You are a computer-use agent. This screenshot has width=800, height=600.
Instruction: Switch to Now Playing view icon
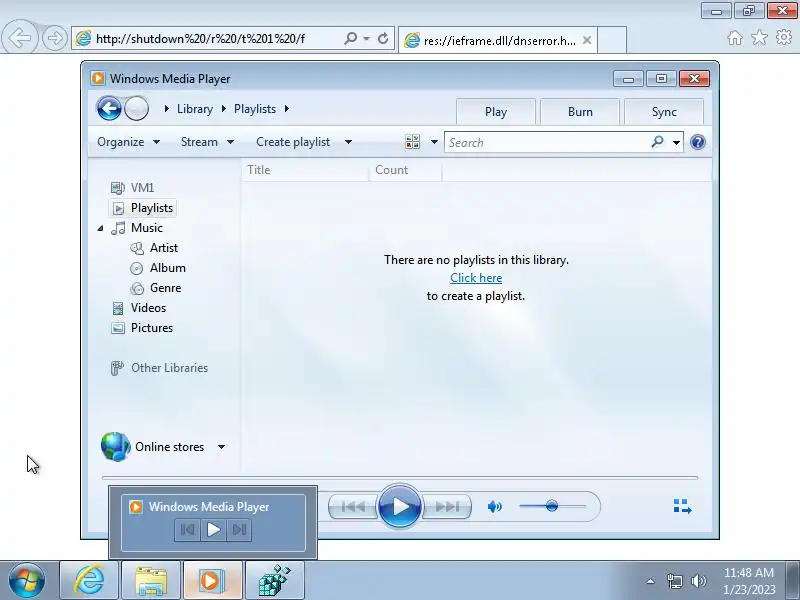click(682, 506)
